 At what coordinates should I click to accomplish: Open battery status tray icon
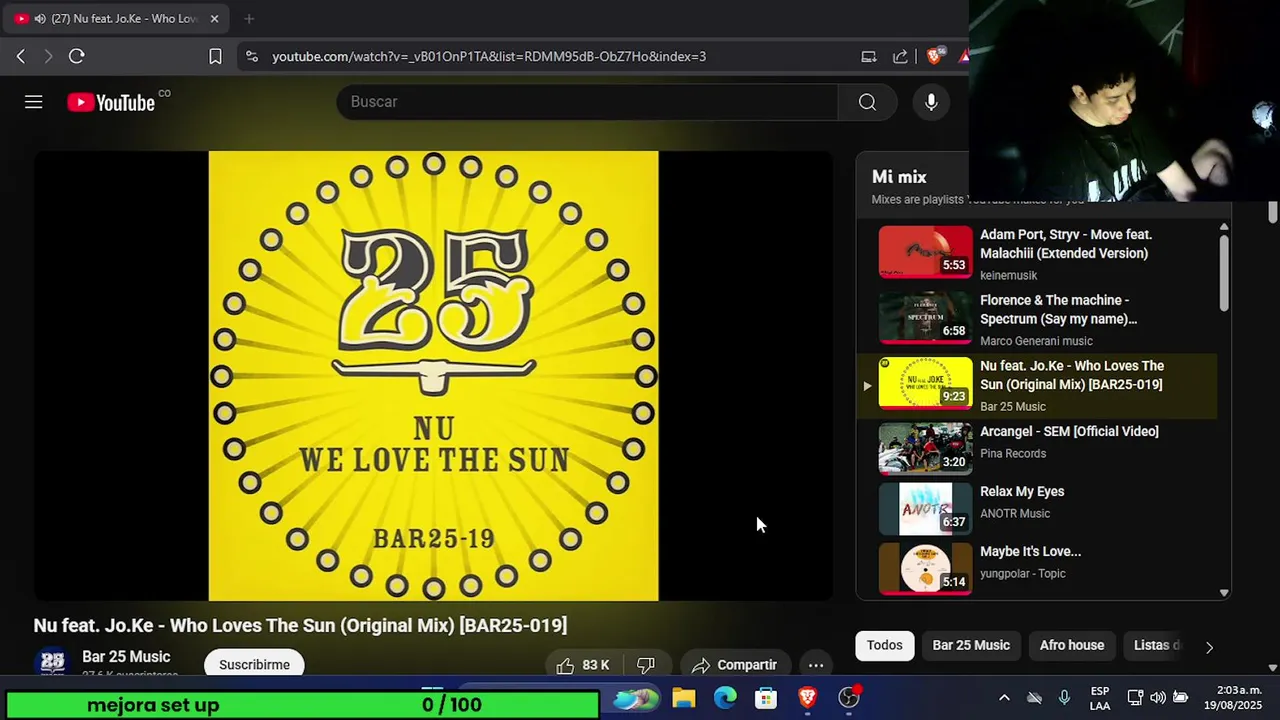1181,698
